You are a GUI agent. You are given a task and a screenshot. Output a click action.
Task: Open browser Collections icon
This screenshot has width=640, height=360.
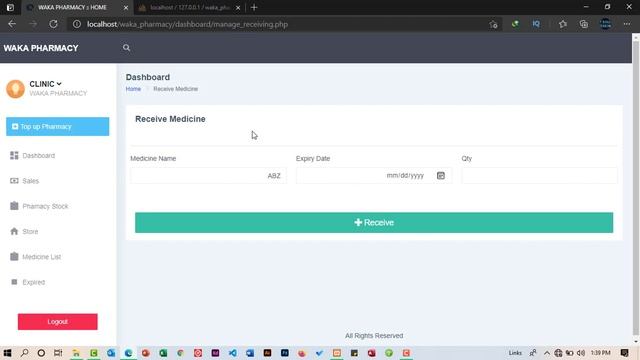pyautogui.click(x=584, y=24)
